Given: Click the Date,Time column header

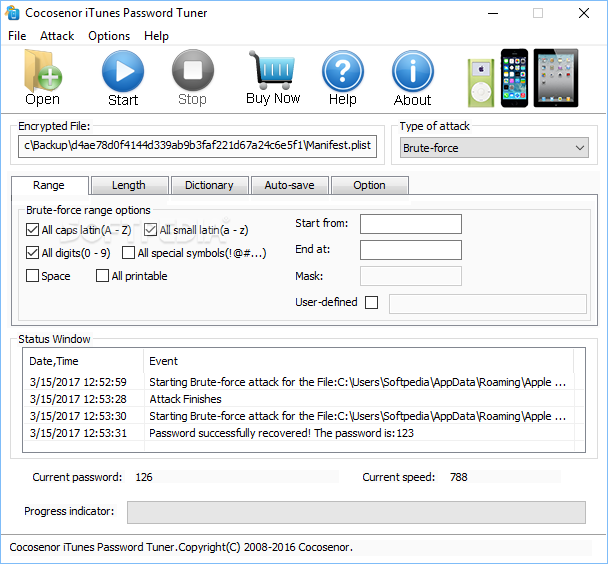Looking at the screenshot, I should [83, 361].
